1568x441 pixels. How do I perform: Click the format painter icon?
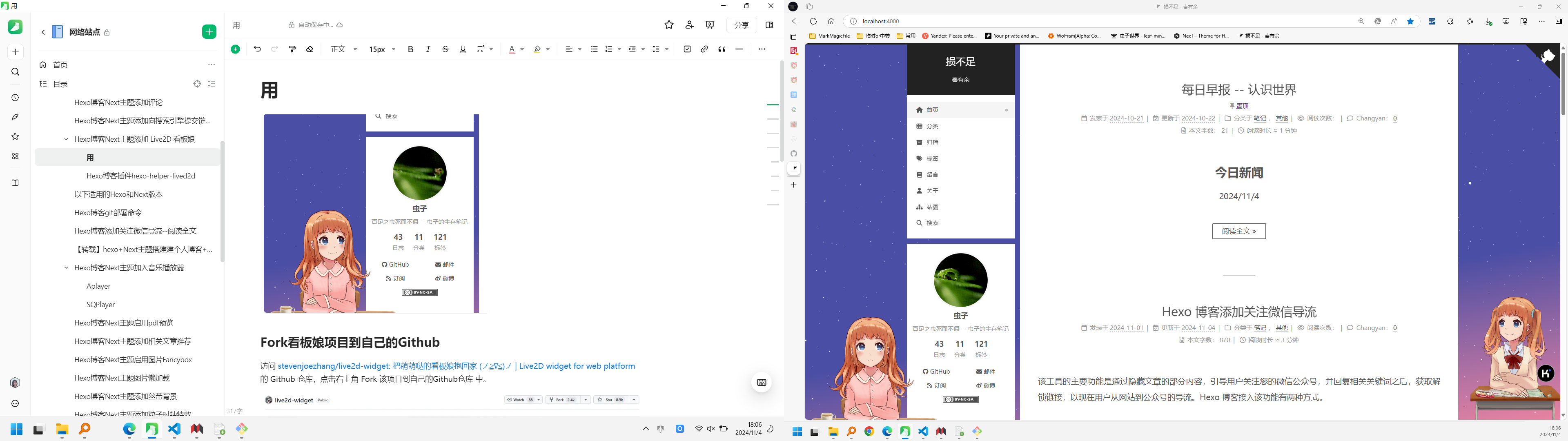[x=292, y=49]
